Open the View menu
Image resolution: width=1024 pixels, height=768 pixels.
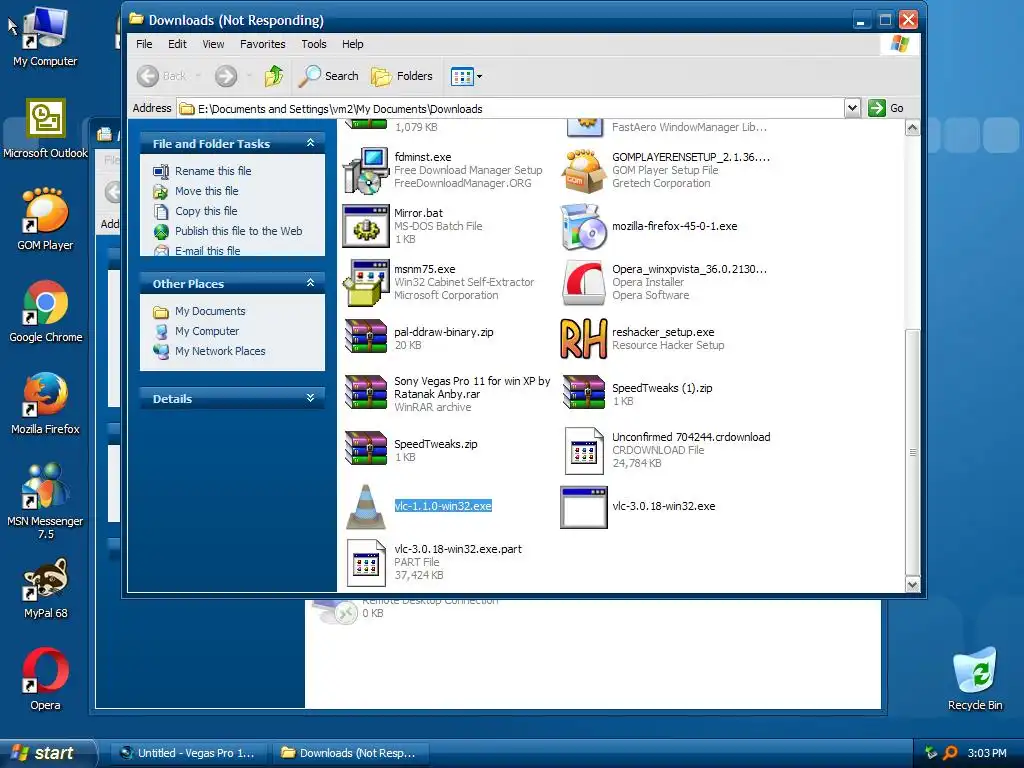click(213, 44)
